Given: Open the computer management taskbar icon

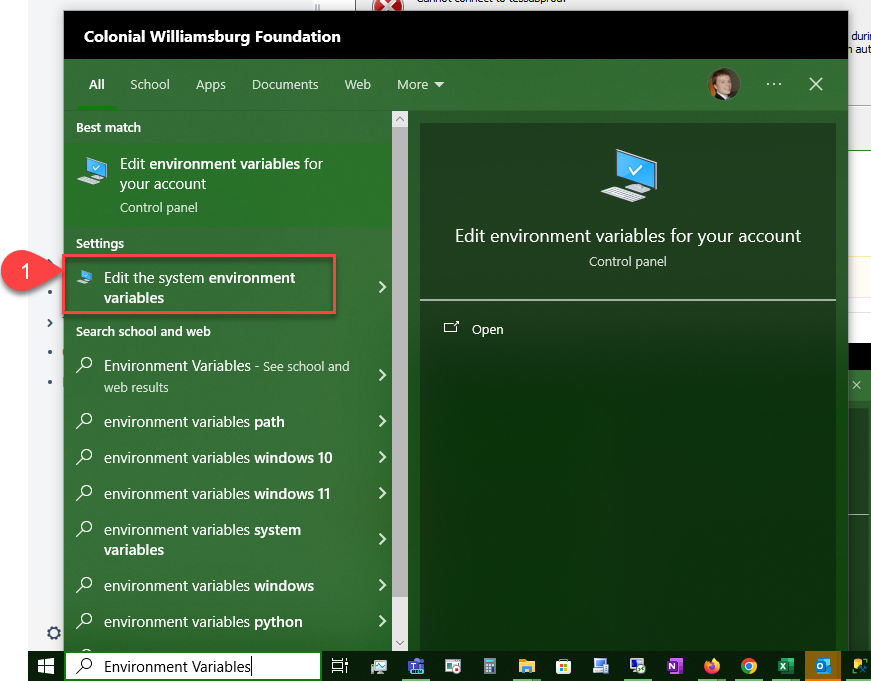Looking at the screenshot, I should 600,665.
